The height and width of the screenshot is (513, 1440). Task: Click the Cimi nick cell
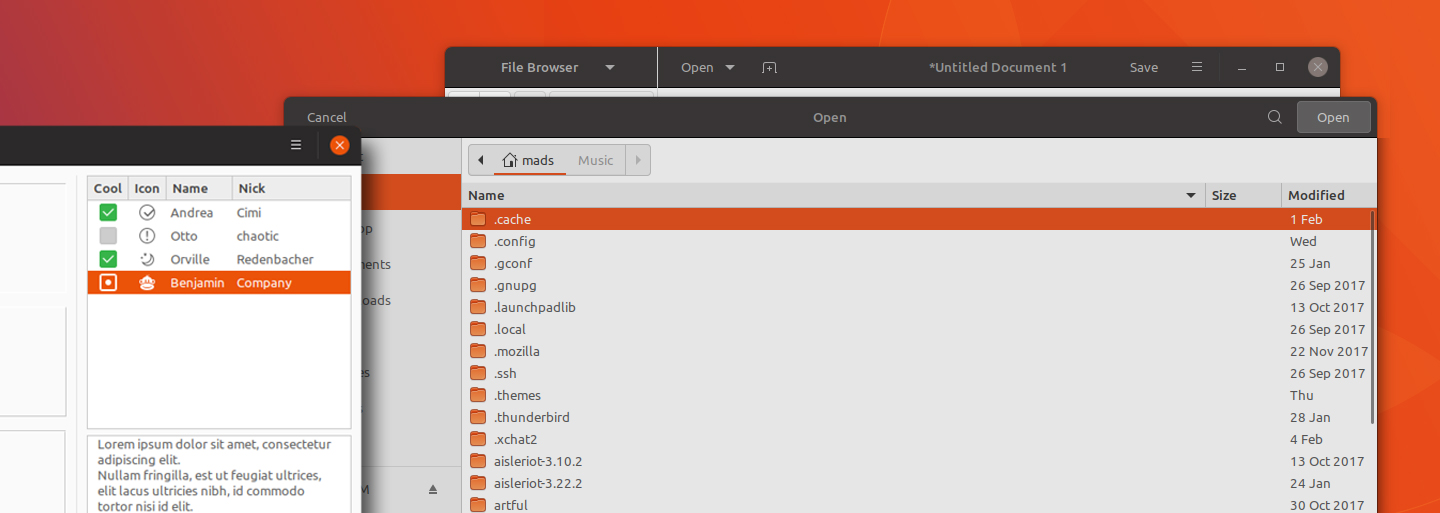[x=249, y=212]
